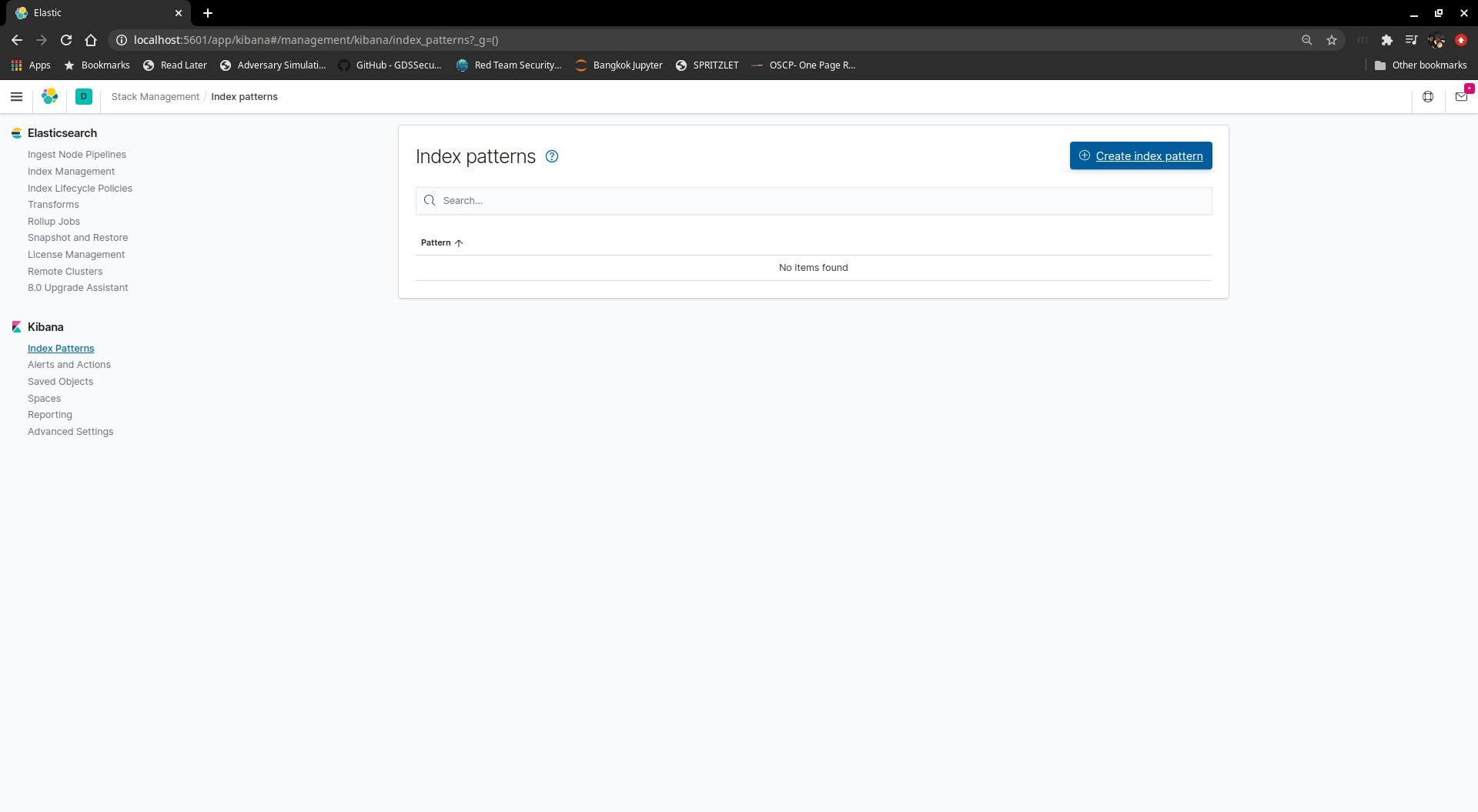Open the Bangkok Jupyter bookmark
The height and width of the screenshot is (812, 1478).
[619, 65]
